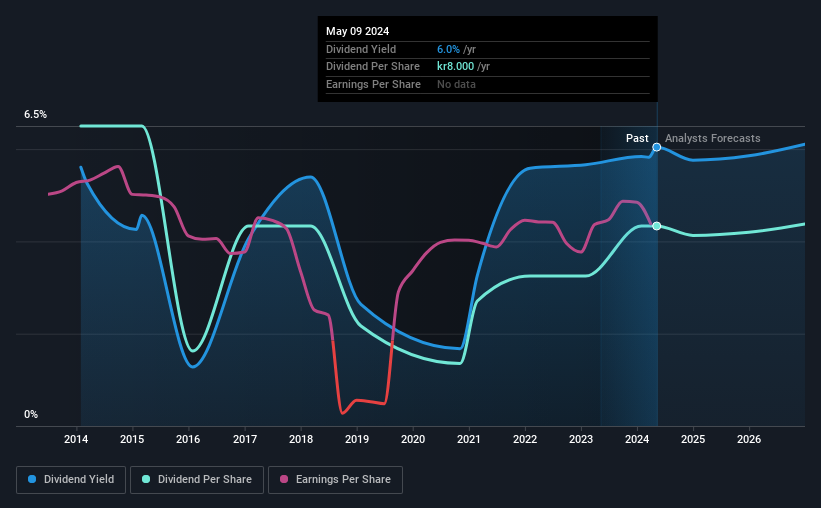Click the blue Dividend Yield data point marker
This screenshot has width=821, height=508.
click(x=657, y=147)
